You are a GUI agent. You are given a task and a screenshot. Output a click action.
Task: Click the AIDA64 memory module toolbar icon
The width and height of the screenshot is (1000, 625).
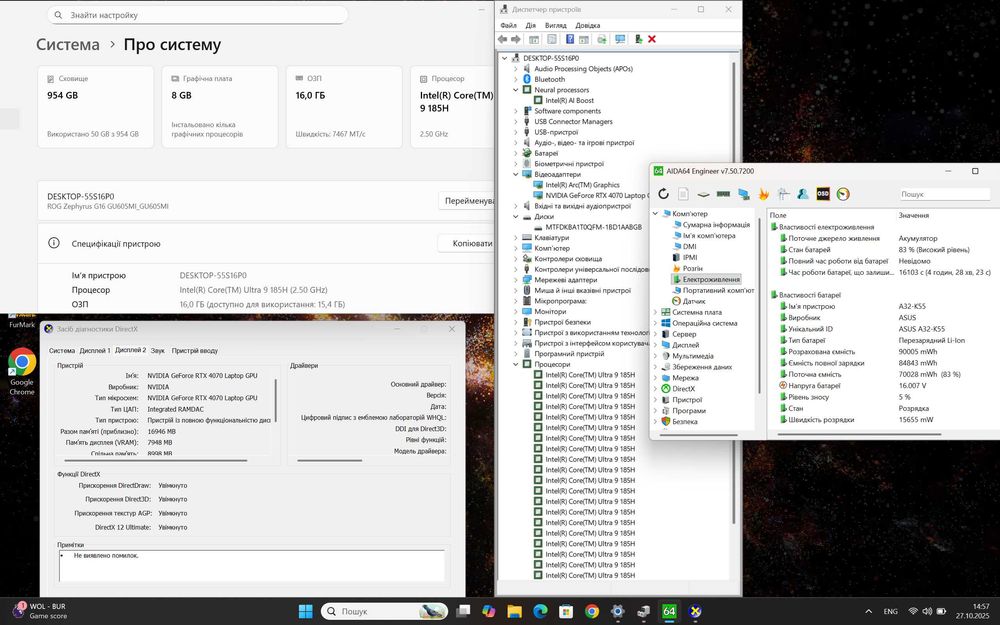coord(723,194)
